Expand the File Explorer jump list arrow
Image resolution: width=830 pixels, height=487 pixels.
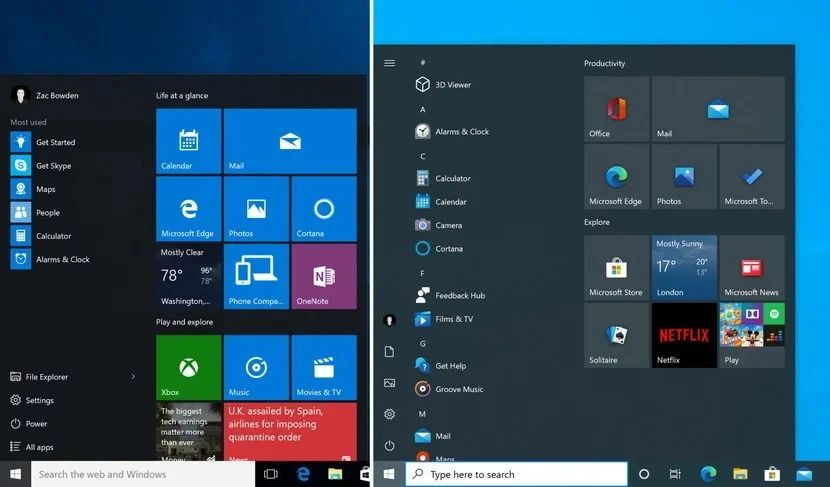click(x=133, y=376)
